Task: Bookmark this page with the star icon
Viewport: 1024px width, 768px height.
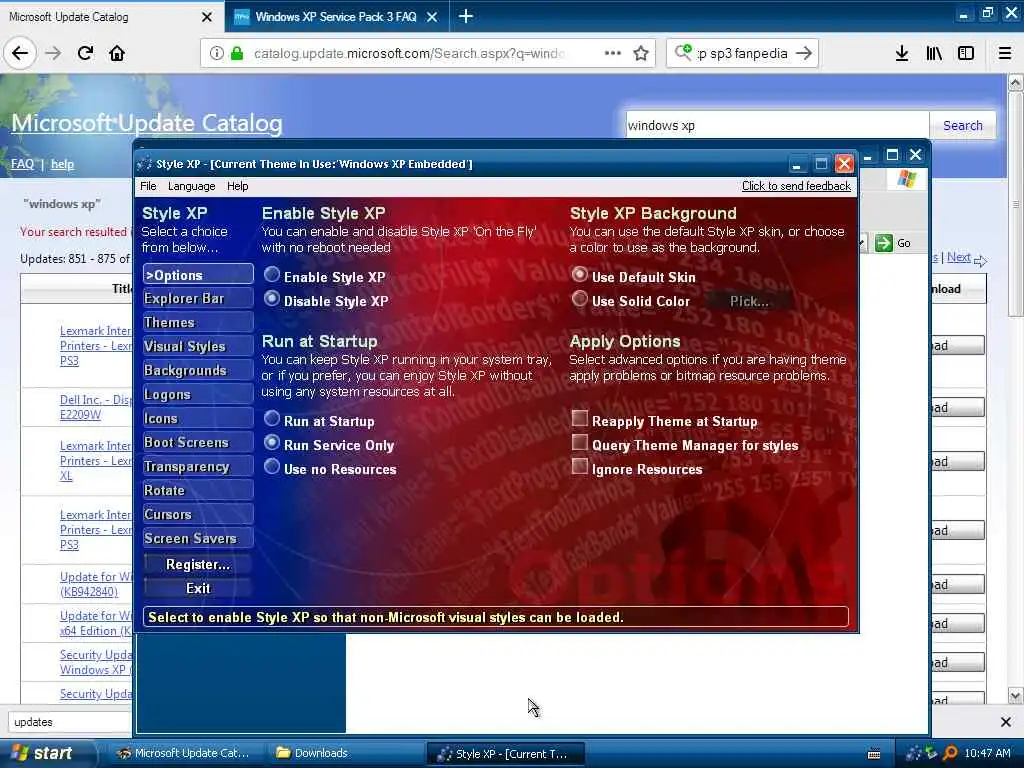Action: tap(641, 54)
